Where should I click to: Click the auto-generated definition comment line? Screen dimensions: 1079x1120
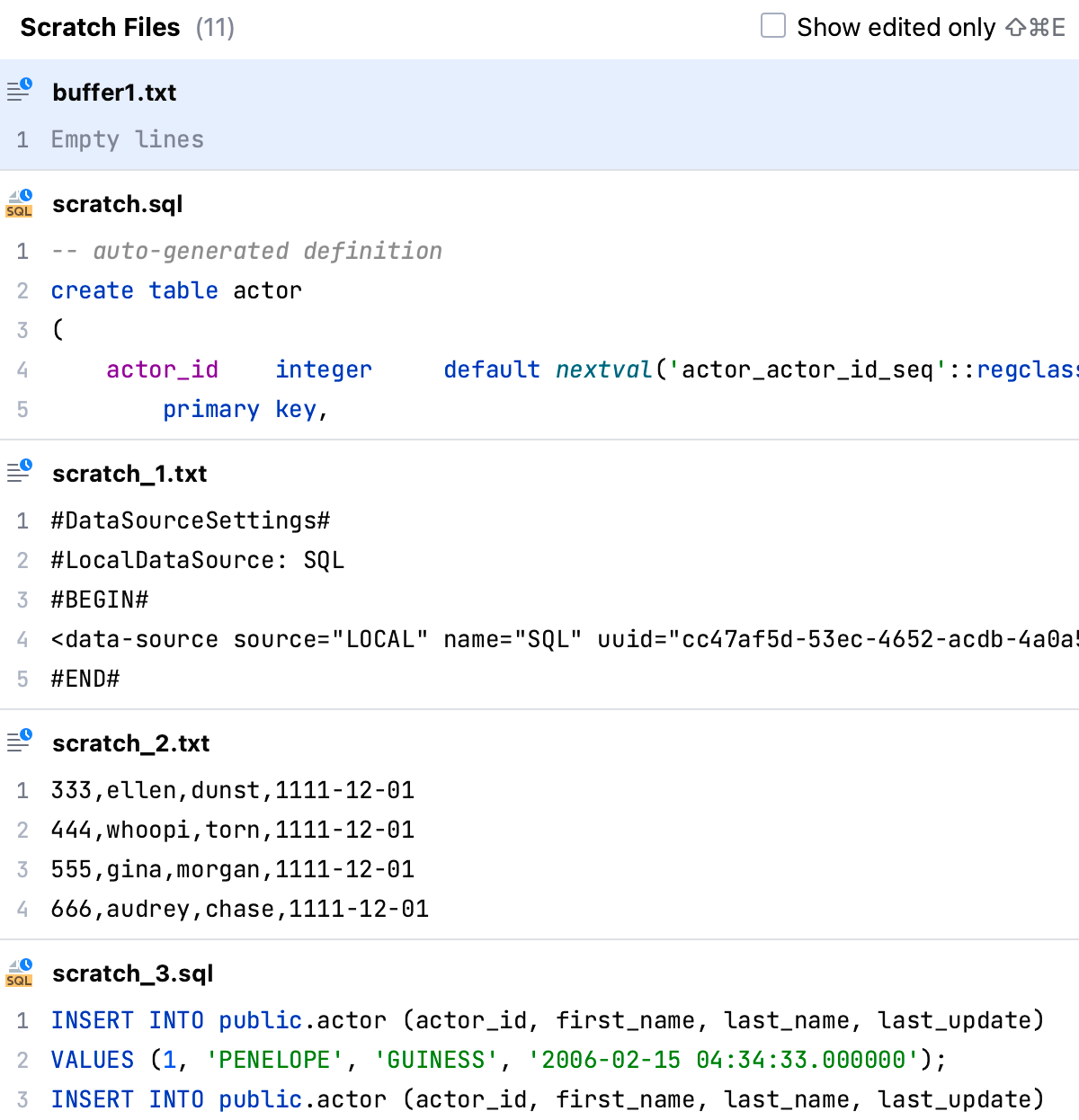click(246, 251)
